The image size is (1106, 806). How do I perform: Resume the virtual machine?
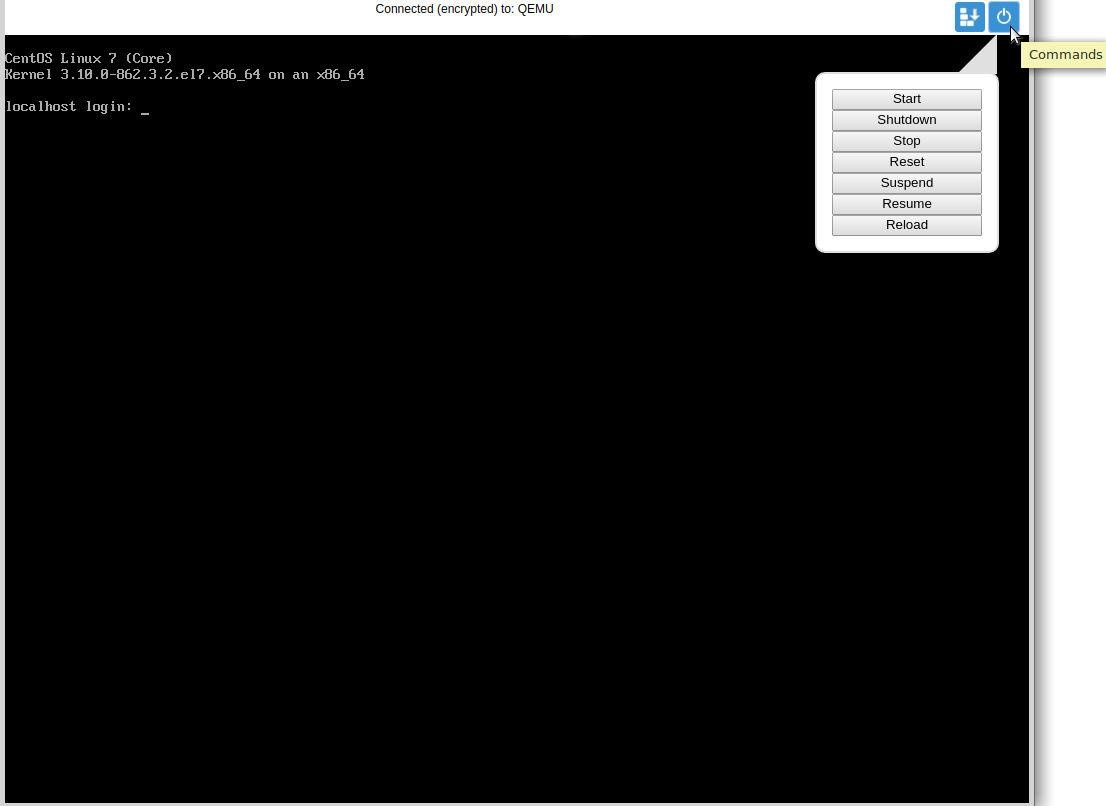[x=906, y=204]
